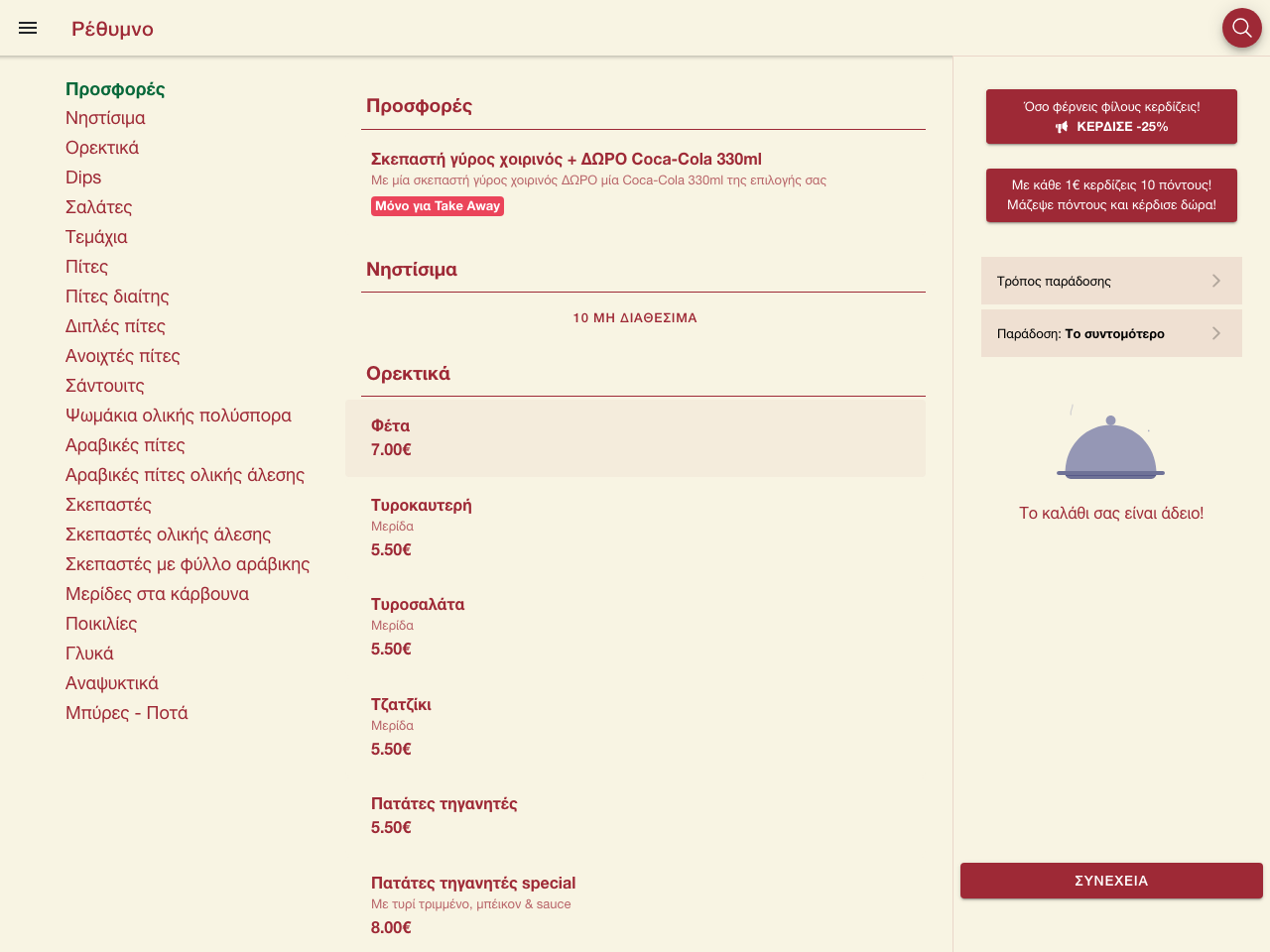Go to Αραβικές πίτες ολικής άλεσης
1270x952 pixels.
pos(185,475)
